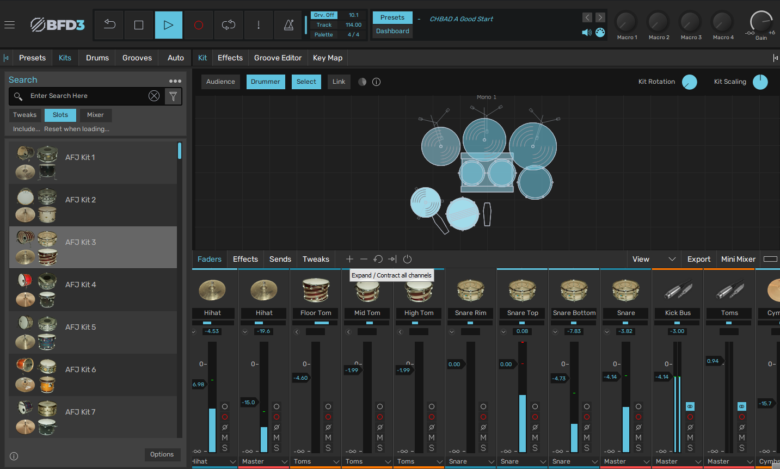Remove a mixer channel with minus icon
The width and height of the screenshot is (780, 469).
pos(364,259)
